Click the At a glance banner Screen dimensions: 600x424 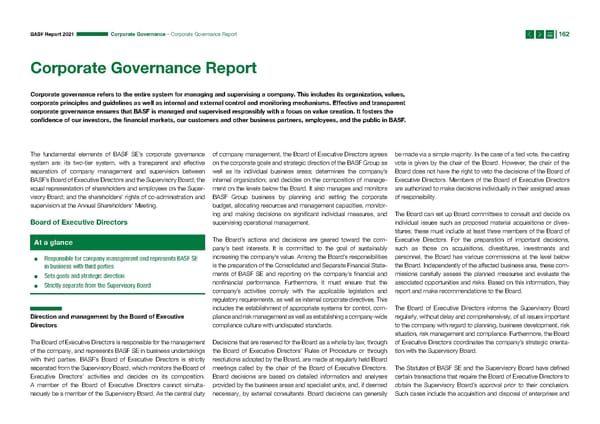(x=117, y=243)
